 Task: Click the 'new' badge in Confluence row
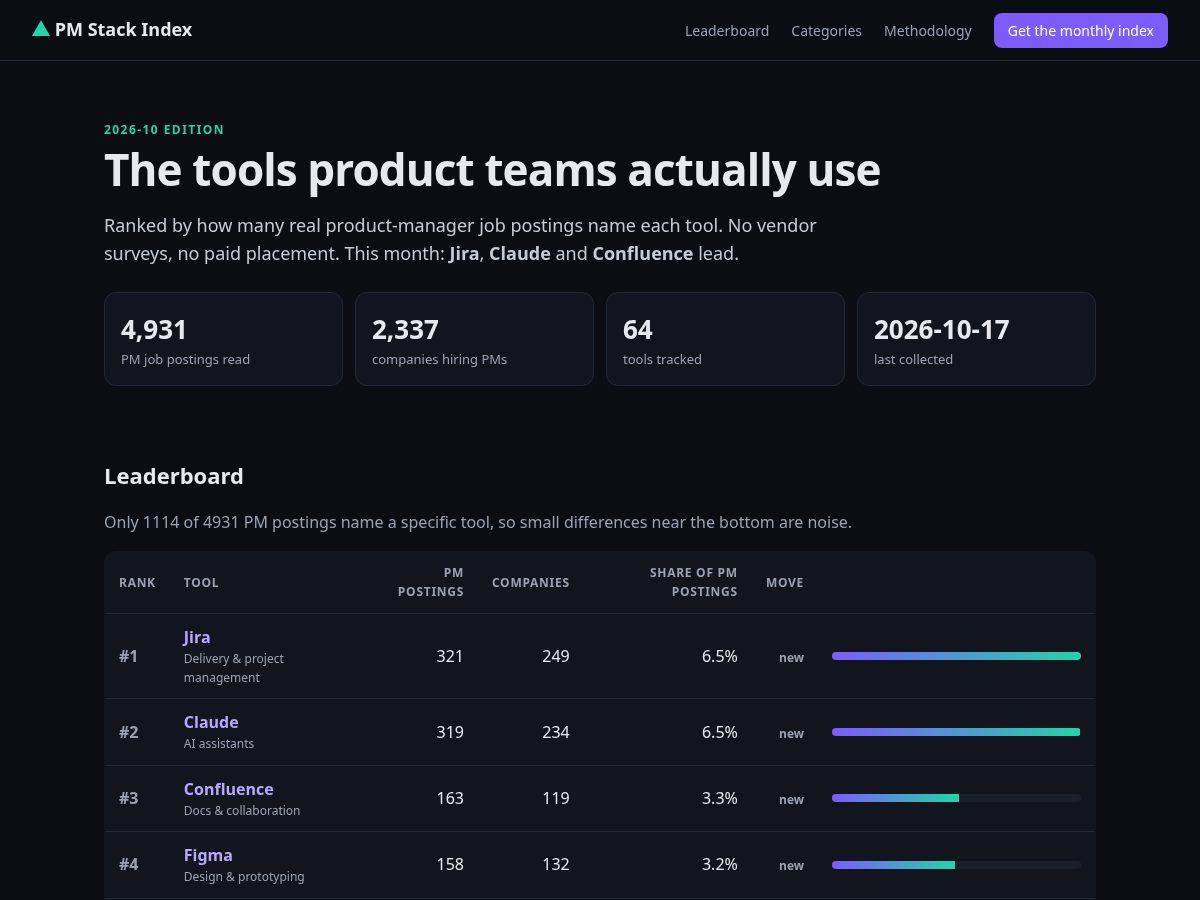pos(791,799)
